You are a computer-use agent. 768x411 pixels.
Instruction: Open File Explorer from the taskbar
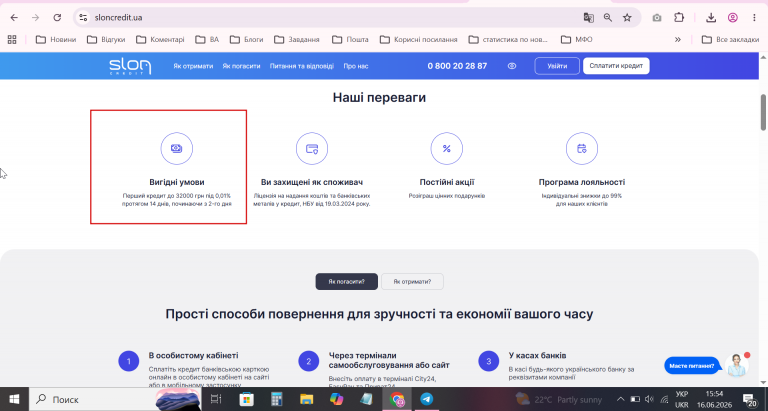(x=307, y=399)
